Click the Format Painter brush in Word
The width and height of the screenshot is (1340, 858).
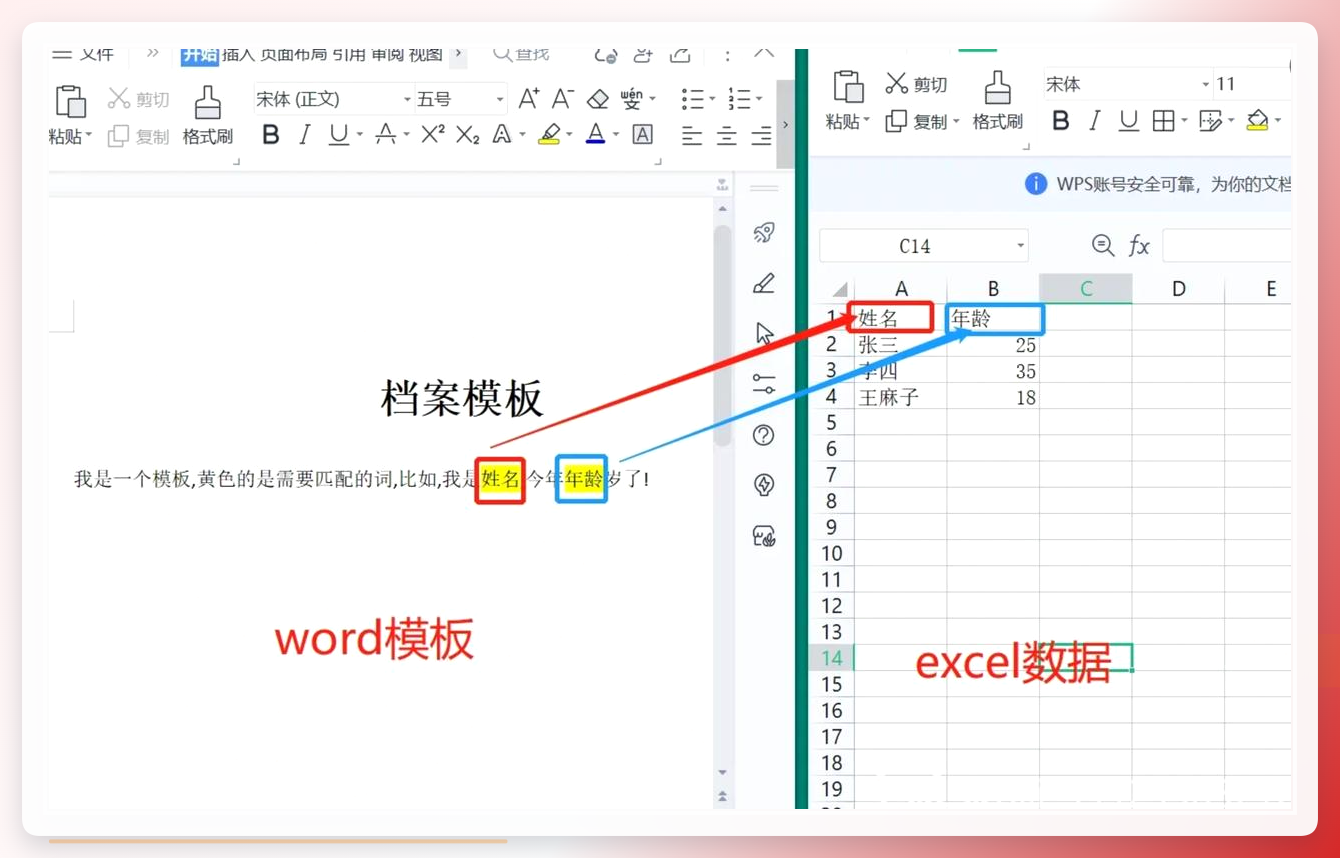207,102
